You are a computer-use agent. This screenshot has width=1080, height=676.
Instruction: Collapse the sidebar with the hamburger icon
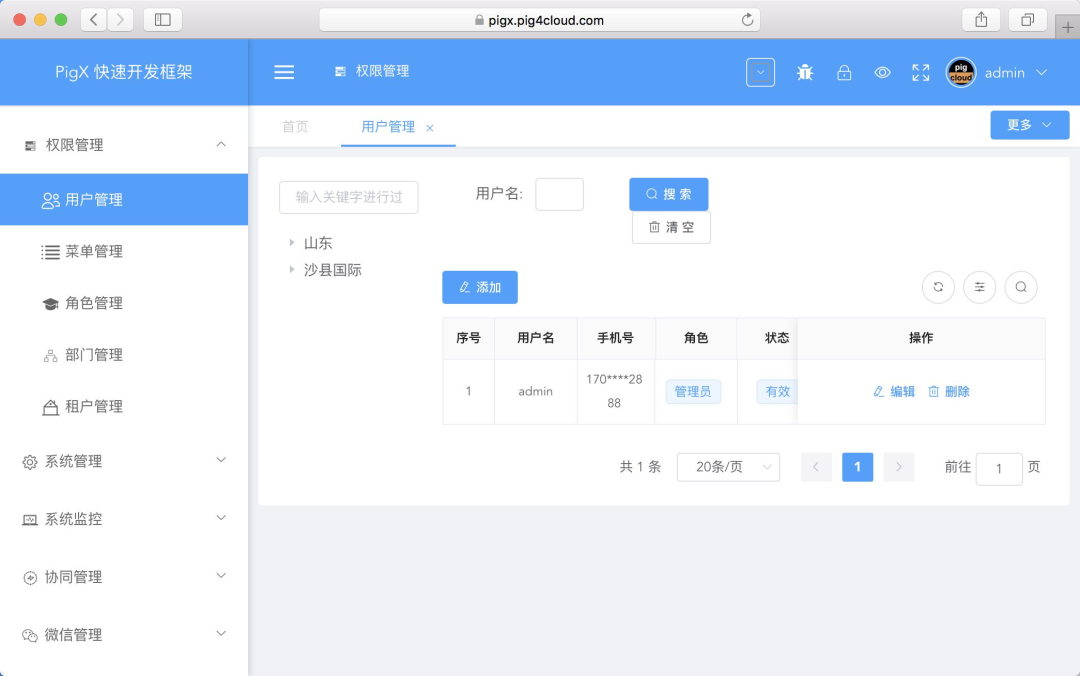click(x=284, y=71)
